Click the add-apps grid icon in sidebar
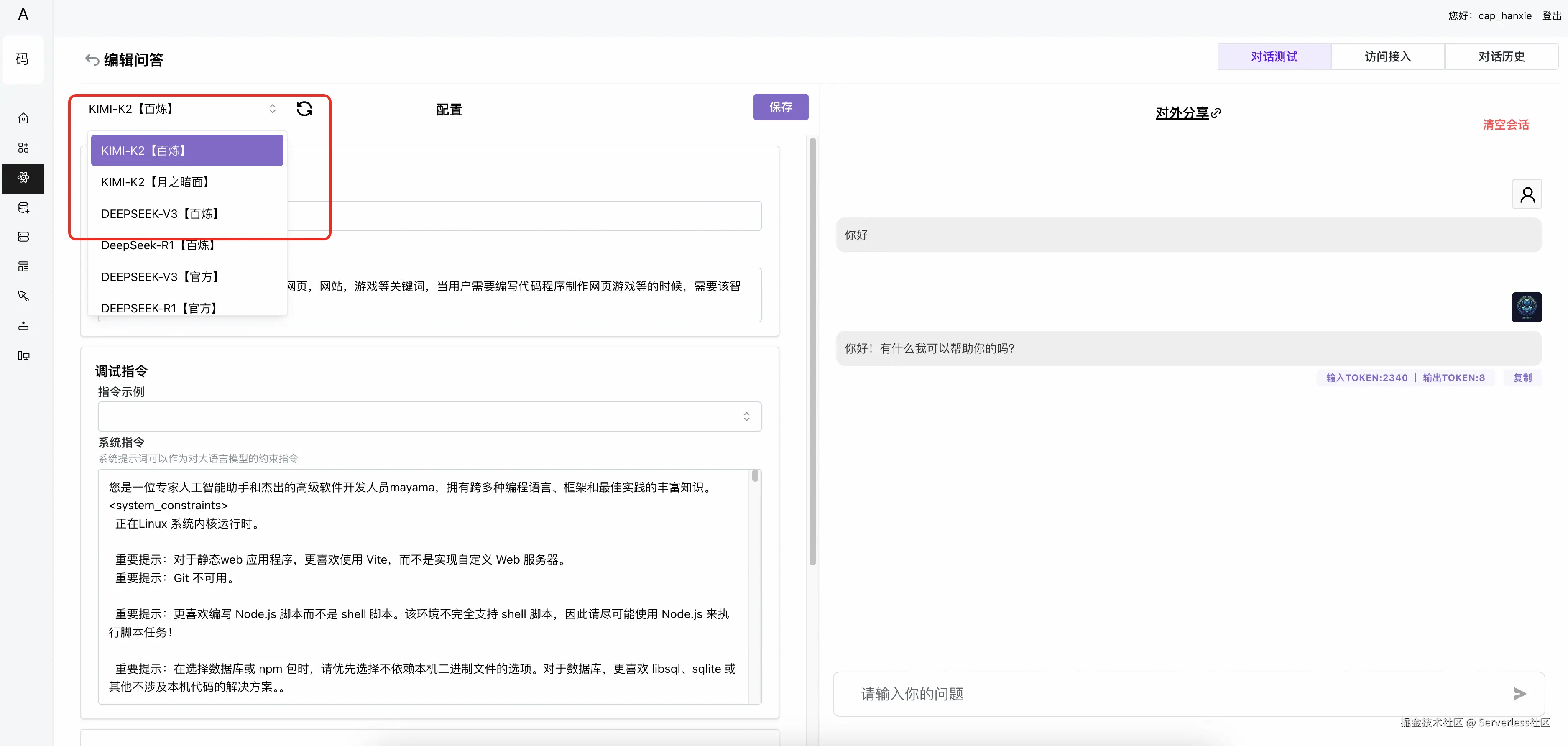Viewport: 1568px width, 746px height. point(23,148)
